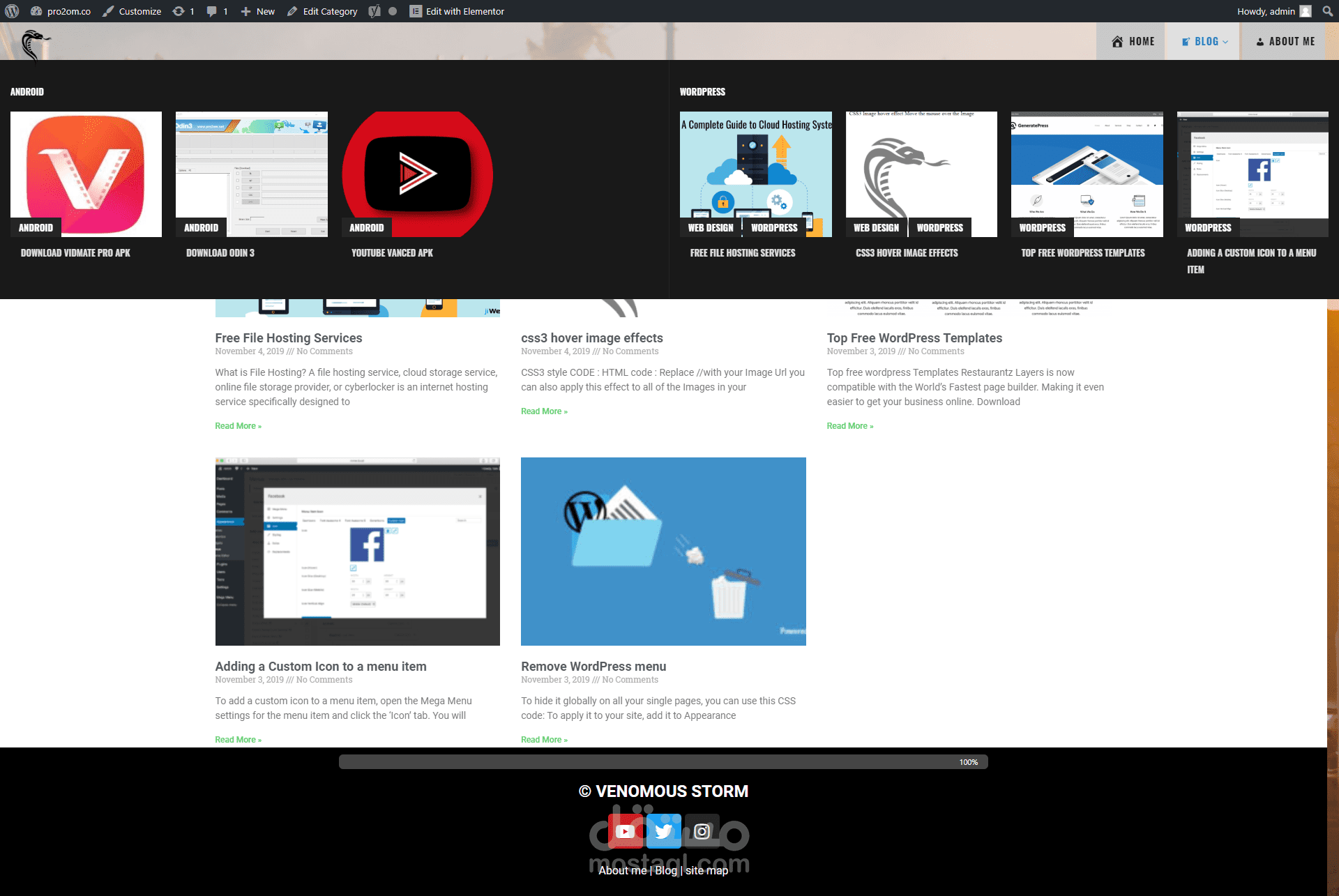Viewport: 1339px width, 896px height.
Task: Click Edit with Elementor
Action: coord(457,11)
